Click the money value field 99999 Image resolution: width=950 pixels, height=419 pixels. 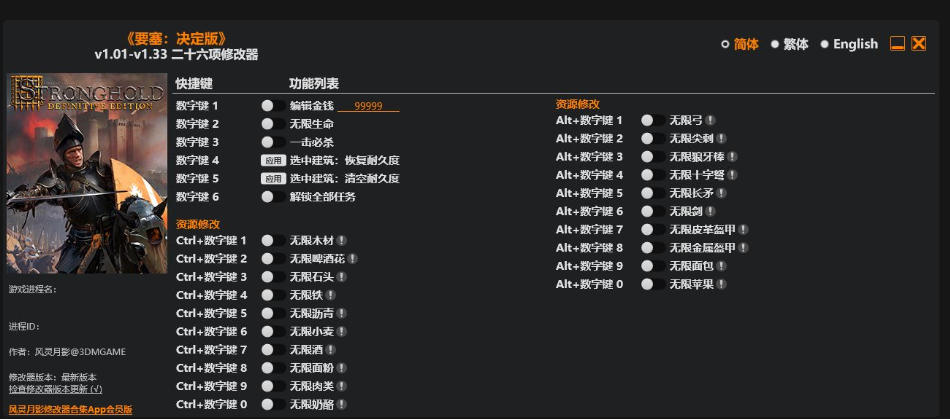(368, 106)
